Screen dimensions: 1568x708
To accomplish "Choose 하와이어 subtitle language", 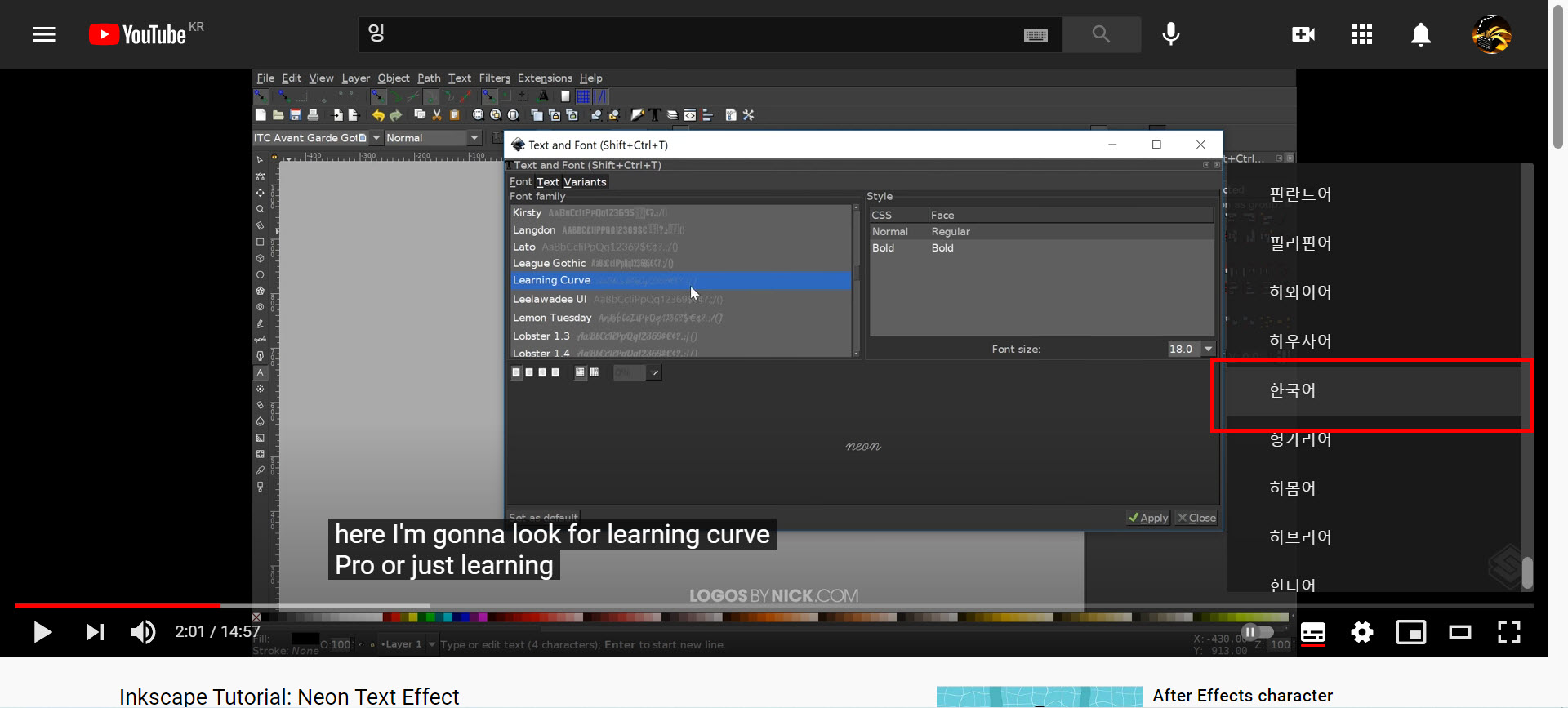I will pyautogui.click(x=1374, y=292).
